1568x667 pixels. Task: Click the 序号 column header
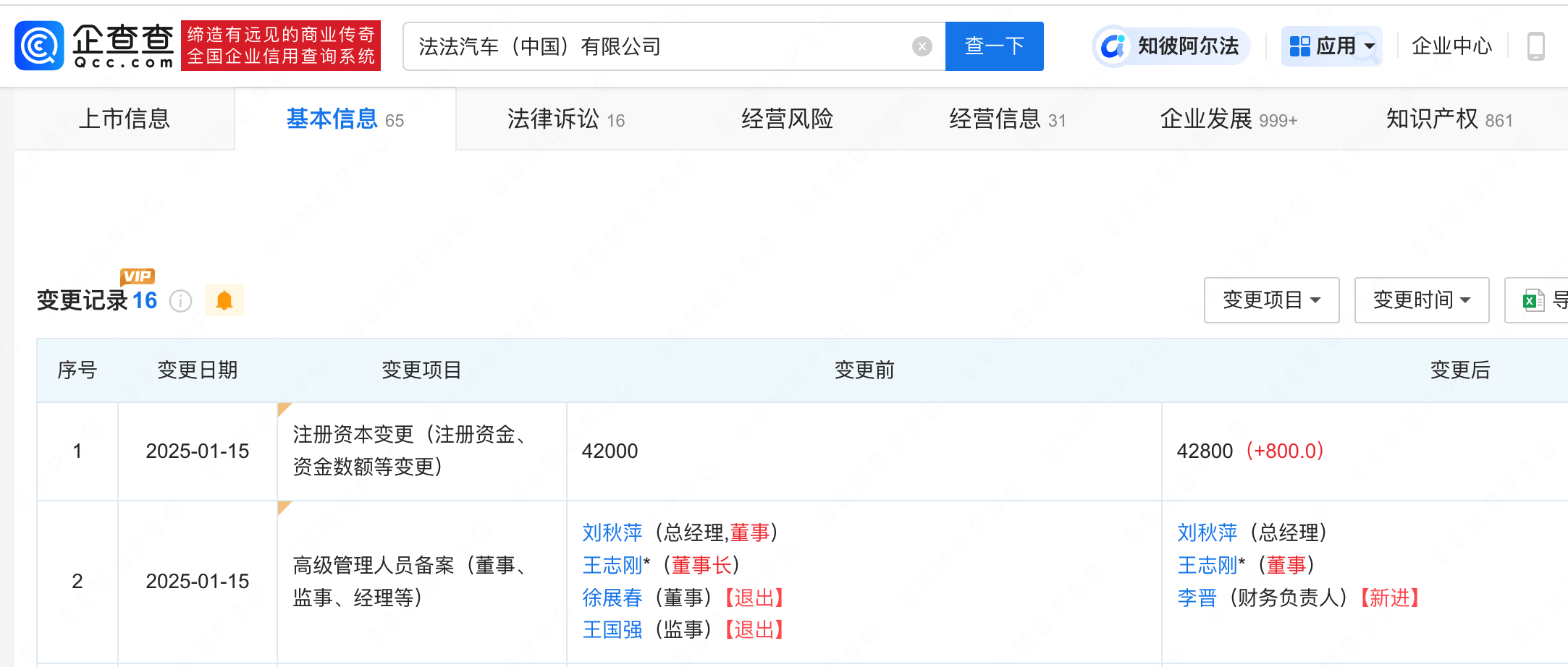(77, 370)
